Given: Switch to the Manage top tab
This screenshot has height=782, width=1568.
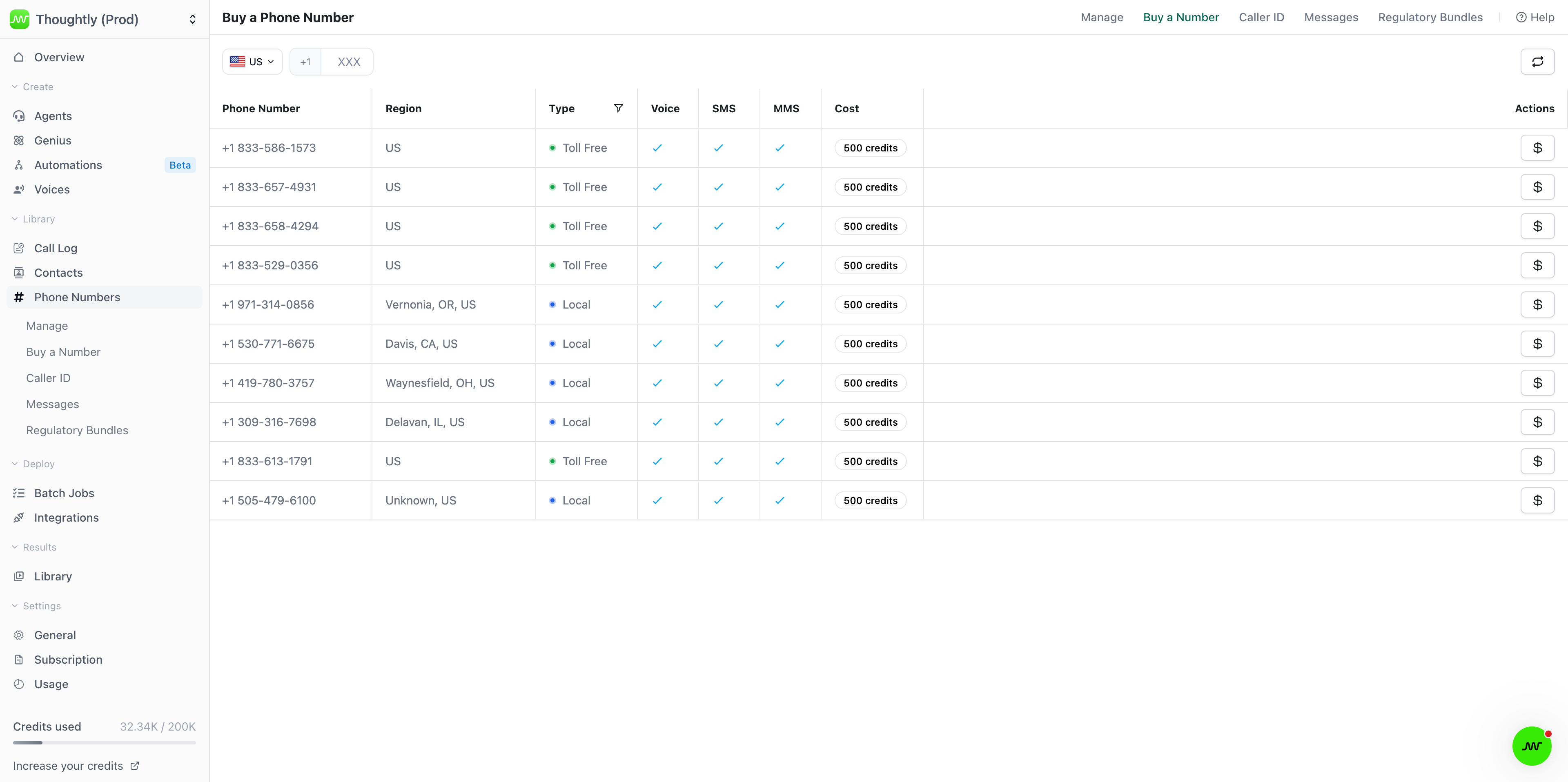Looking at the screenshot, I should tap(1102, 17).
